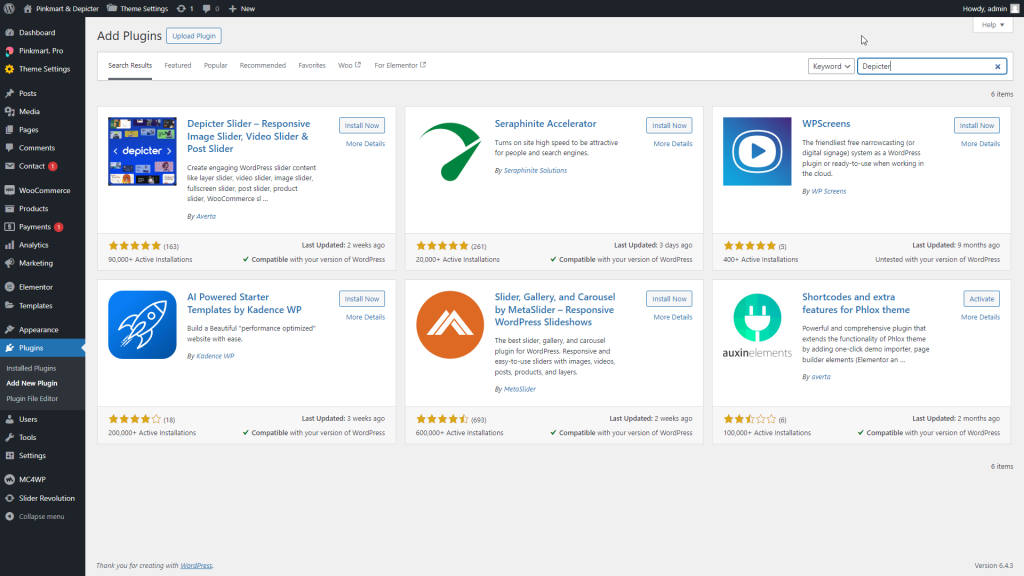Open Howdy, admin account menu
Image resolution: width=1024 pixels, height=576 pixels.
990,8
